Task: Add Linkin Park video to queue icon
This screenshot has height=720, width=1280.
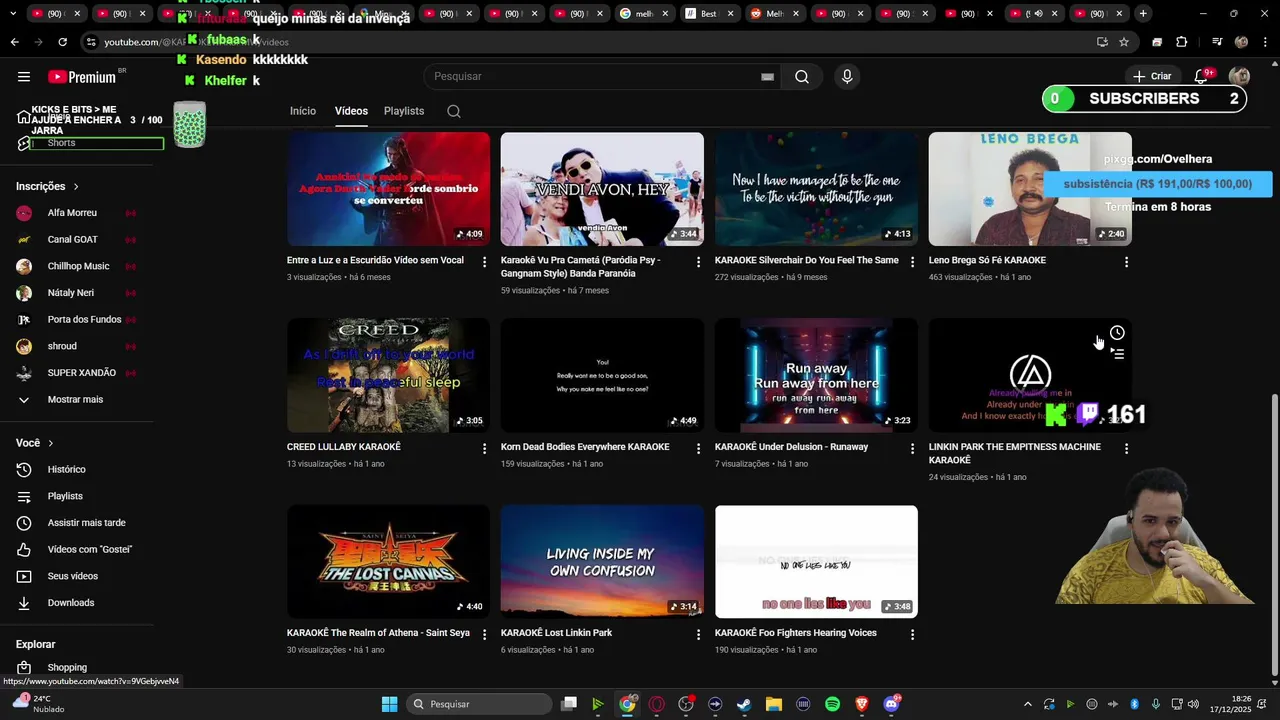Action: click(x=1117, y=354)
